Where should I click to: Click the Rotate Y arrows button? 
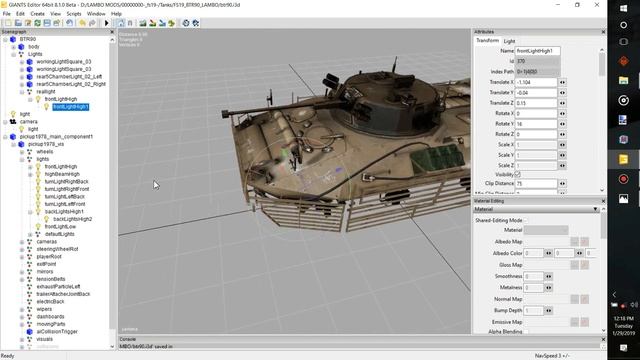pyautogui.click(x=562, y=124)
